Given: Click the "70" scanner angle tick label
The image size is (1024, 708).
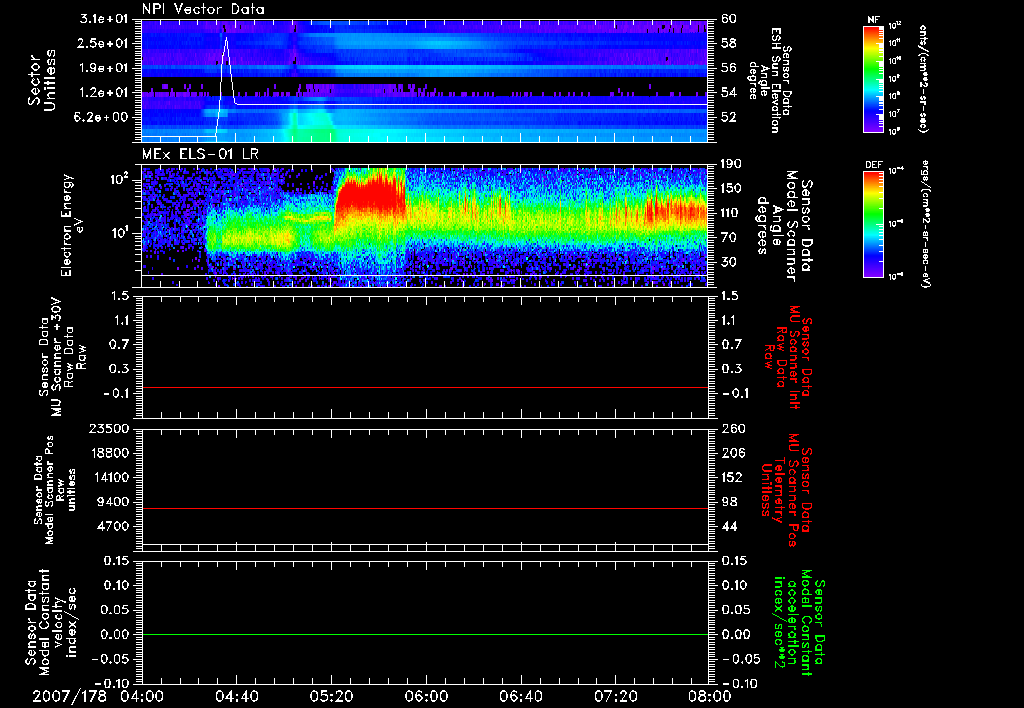Looking at the screenshot, I should point(729,238).
